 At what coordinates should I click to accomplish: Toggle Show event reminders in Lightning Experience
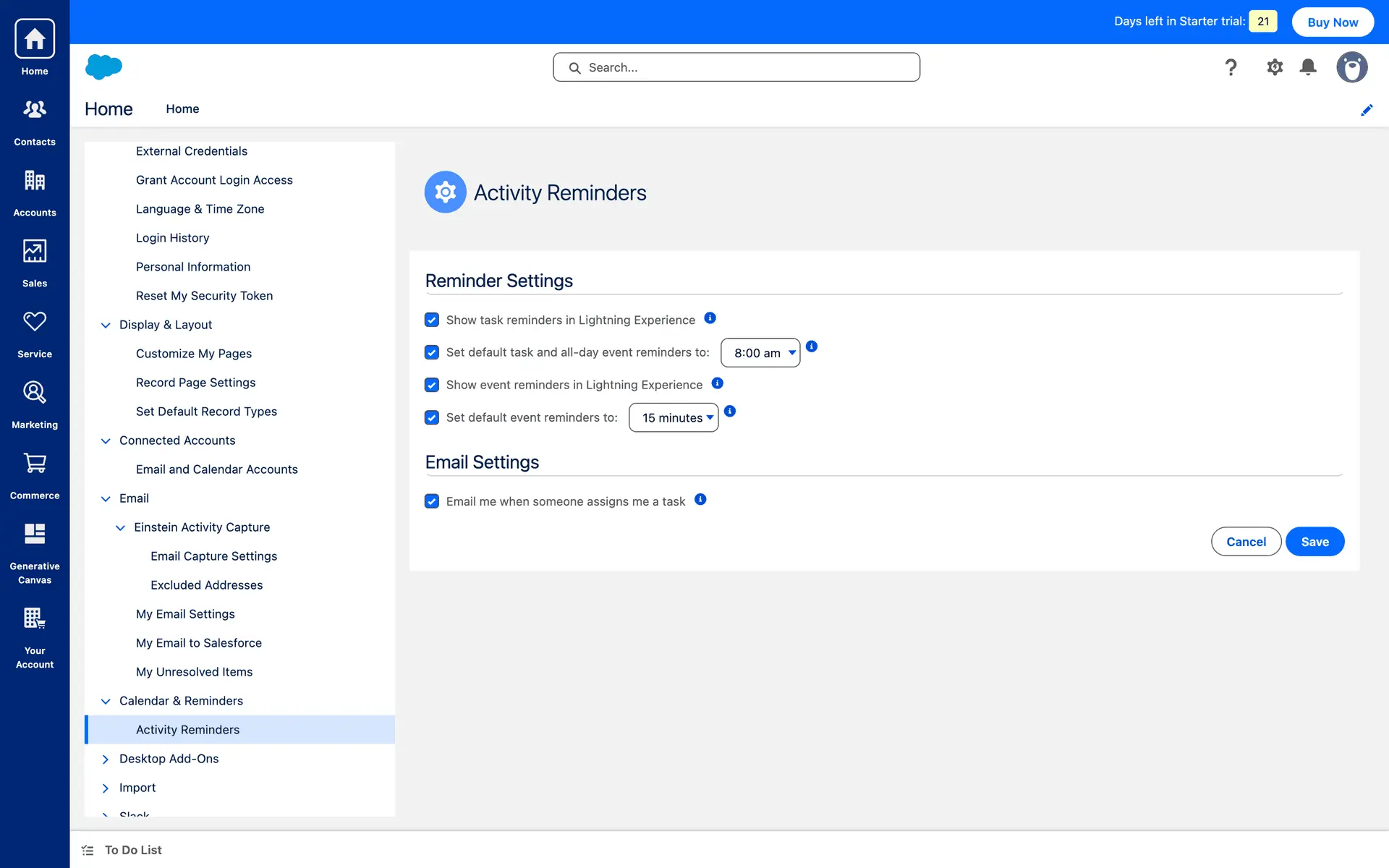pyautogui.click(x=432, y=385)
